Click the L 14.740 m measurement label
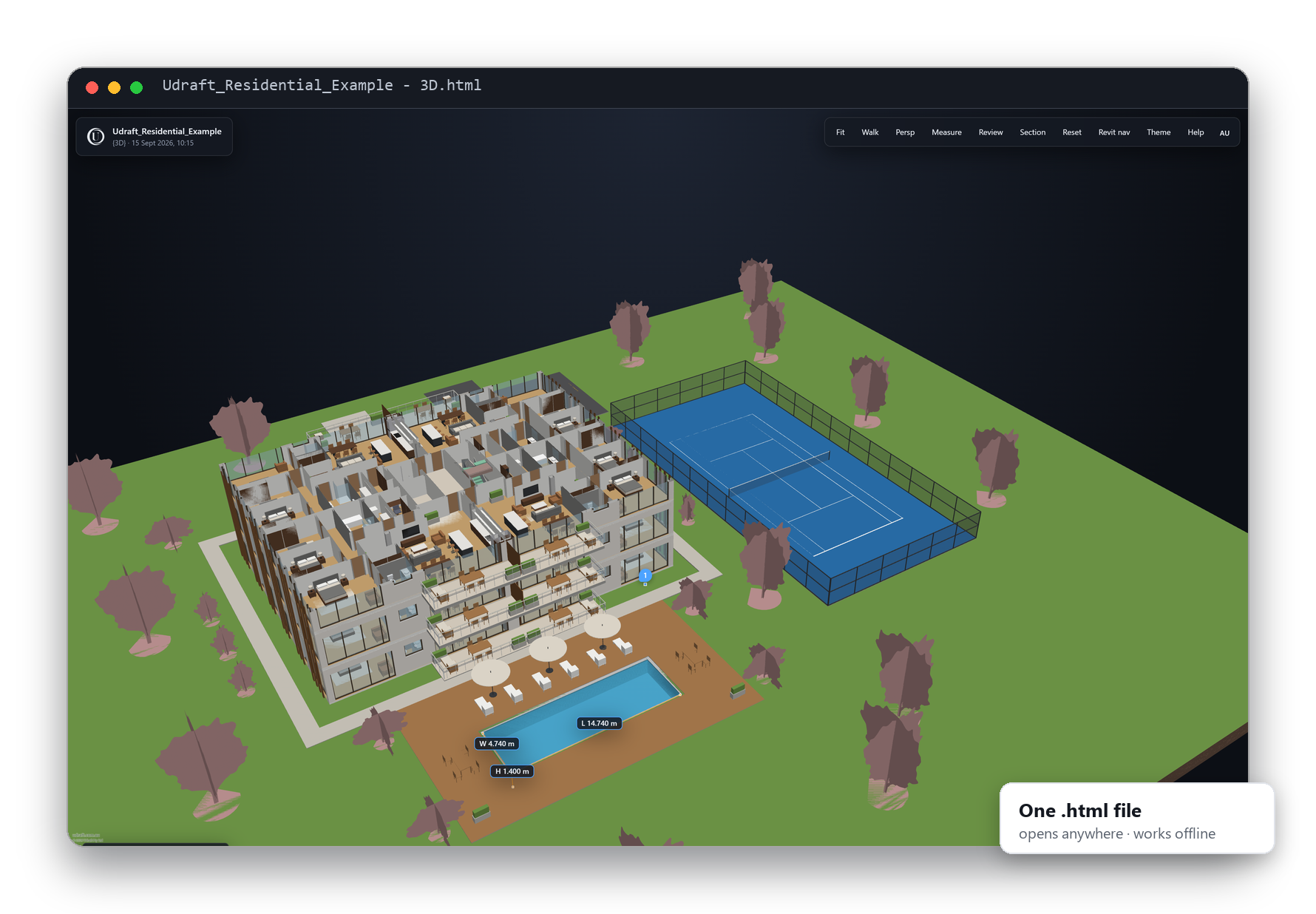 pos(599,723)
